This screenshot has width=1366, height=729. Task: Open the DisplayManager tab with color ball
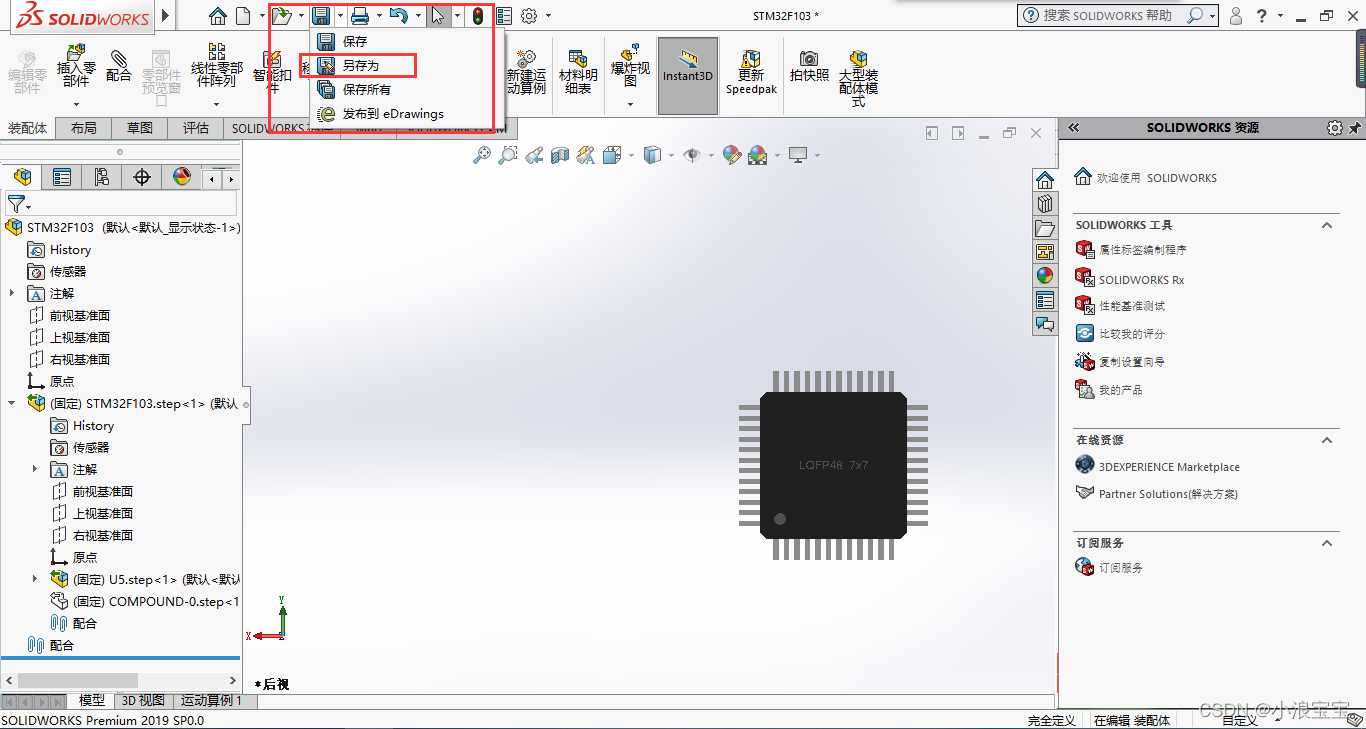[182, 177]
